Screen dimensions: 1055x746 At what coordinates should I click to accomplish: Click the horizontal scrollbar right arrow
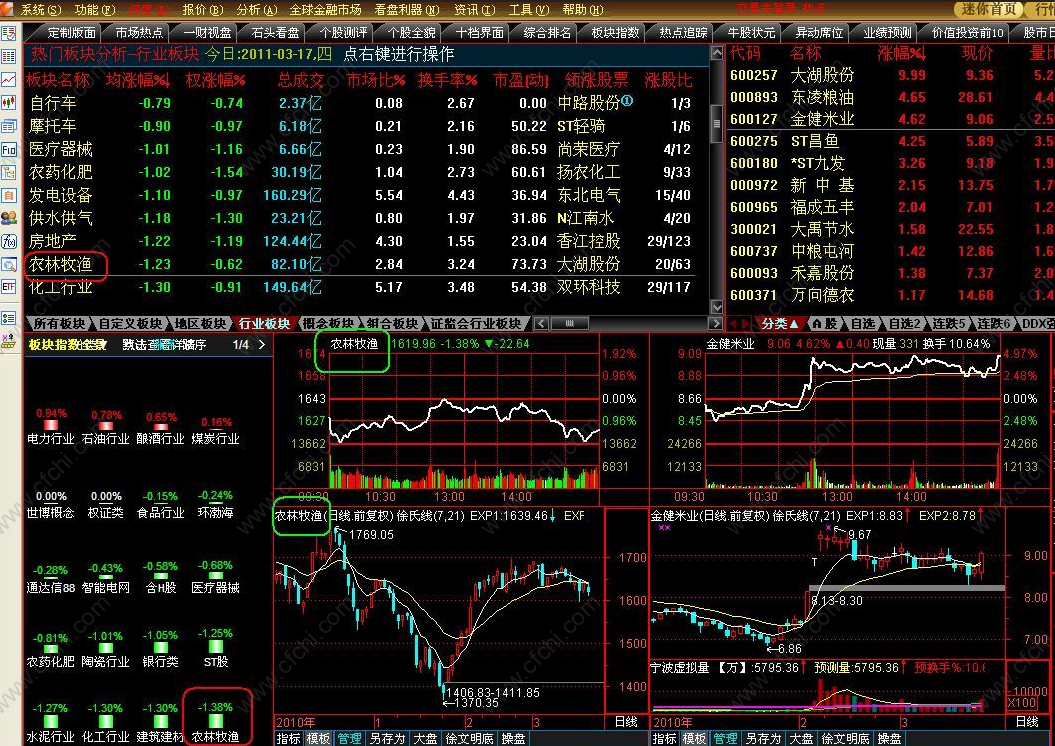click(715, 324)
